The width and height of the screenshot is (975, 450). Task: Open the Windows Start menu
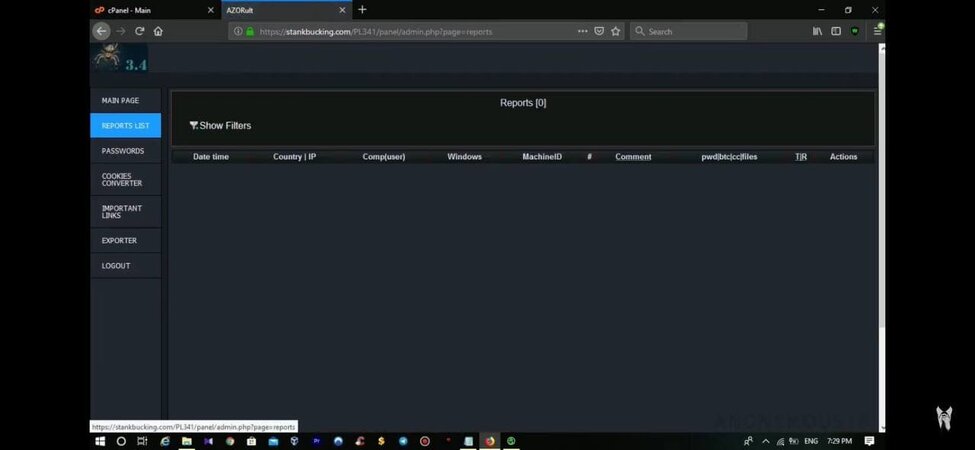(100, 441)
